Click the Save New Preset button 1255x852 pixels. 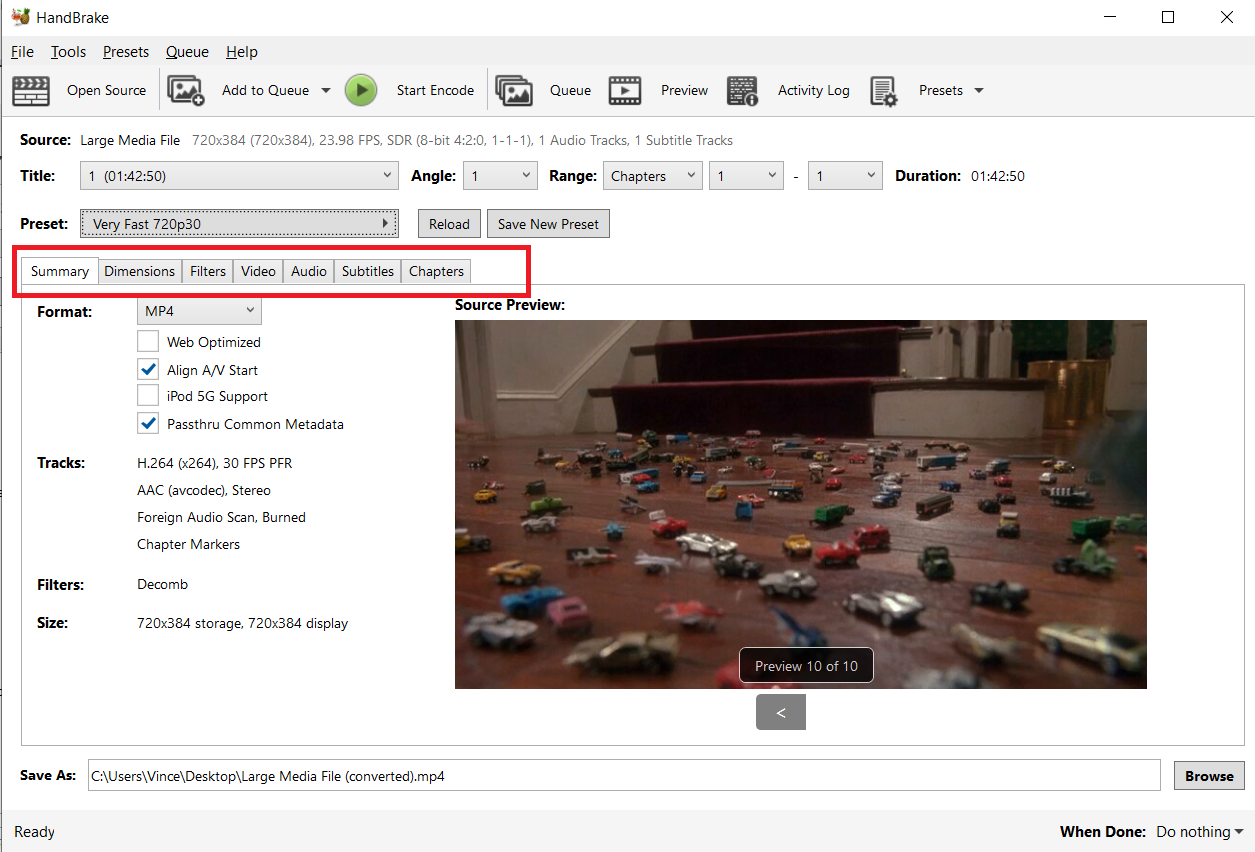pyautogui.click(x=548, y=223)
